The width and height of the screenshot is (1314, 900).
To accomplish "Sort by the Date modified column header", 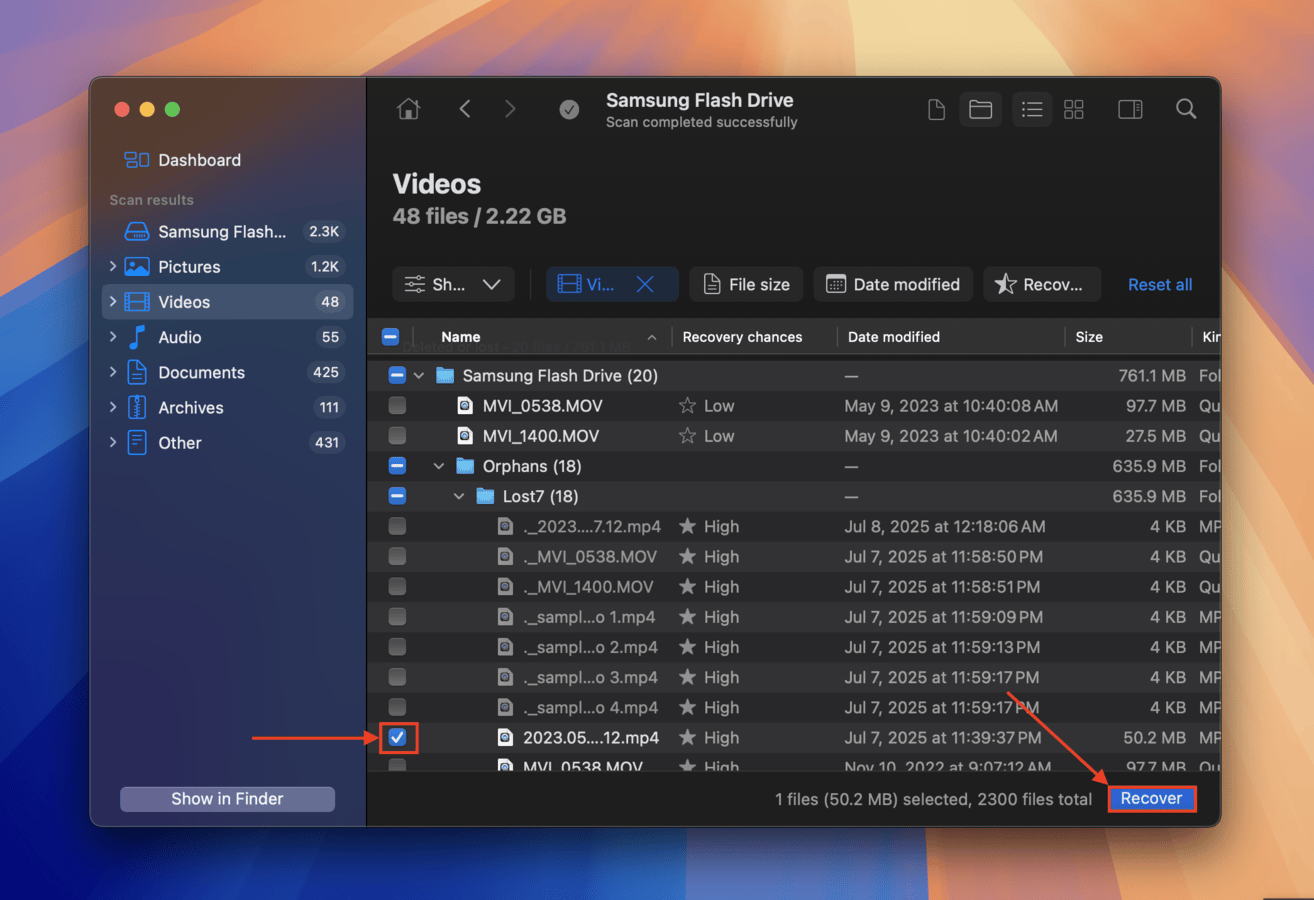I will click(893, 337).
